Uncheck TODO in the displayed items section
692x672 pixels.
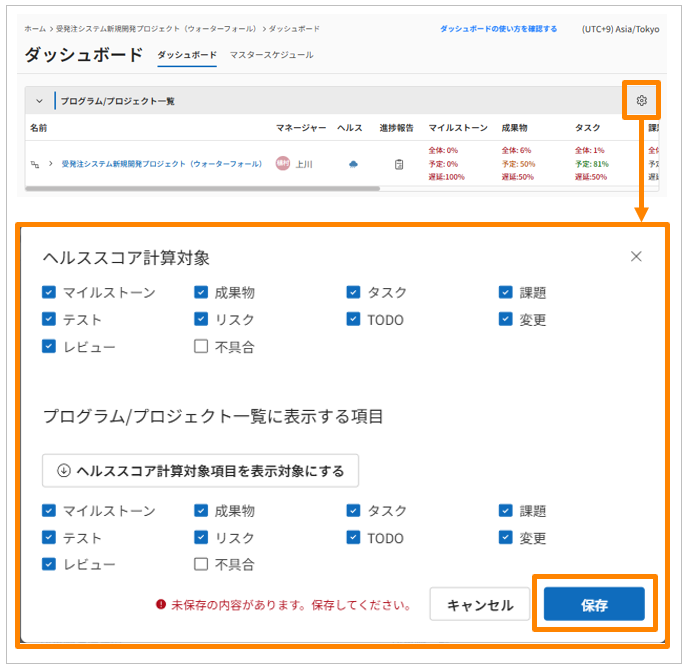point(353,538)
